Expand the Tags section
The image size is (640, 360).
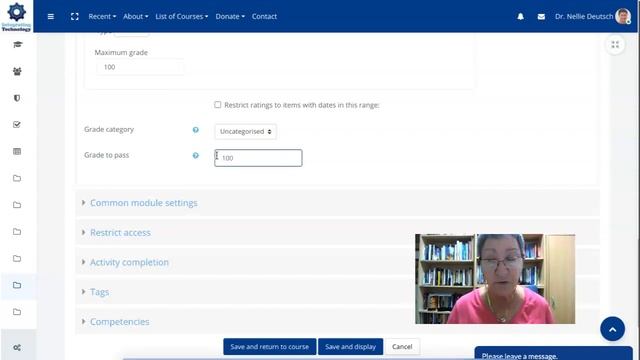click(x=99, y=292)
